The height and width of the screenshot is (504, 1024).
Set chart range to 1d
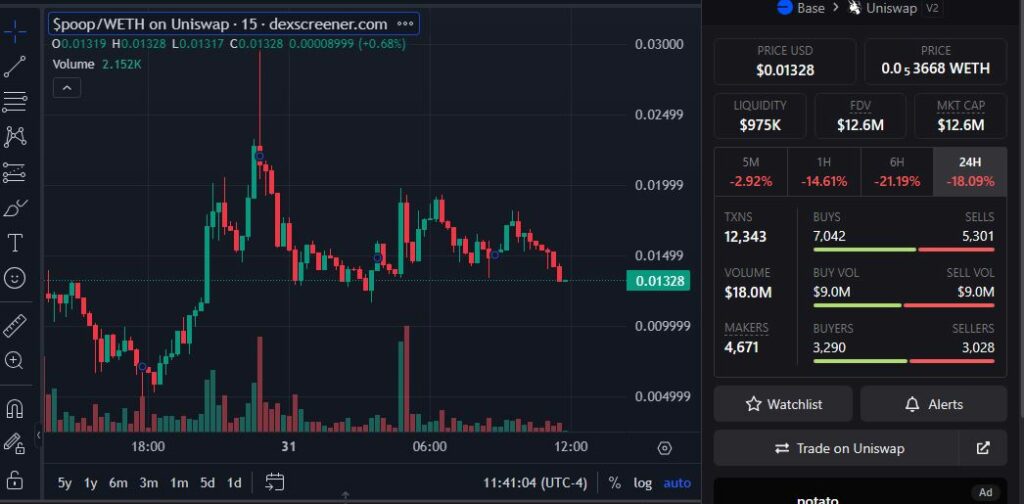tap(234, 483)
